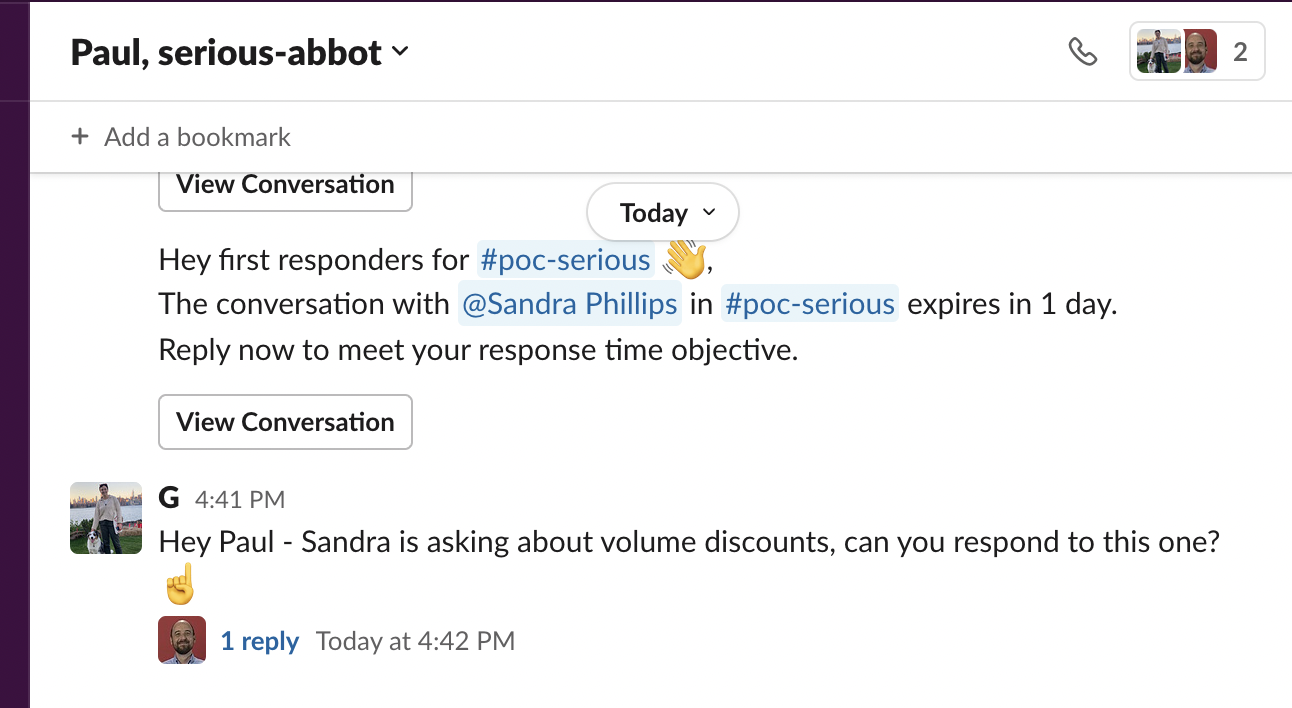Start a call with the phone icon
This screenshot has width=1292, height=708.
tap(1082, 52)
